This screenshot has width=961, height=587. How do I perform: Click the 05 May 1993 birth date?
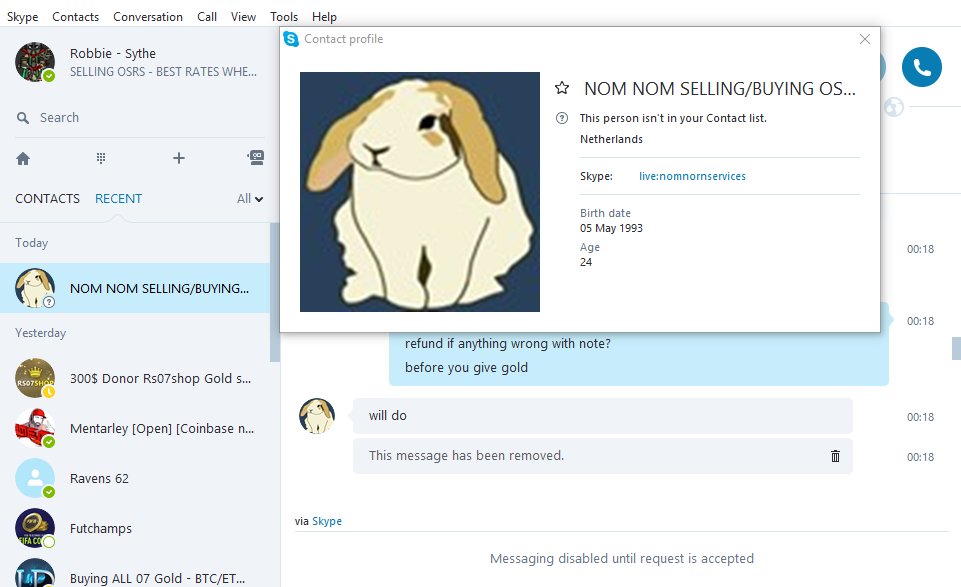[x=611, y=228]
